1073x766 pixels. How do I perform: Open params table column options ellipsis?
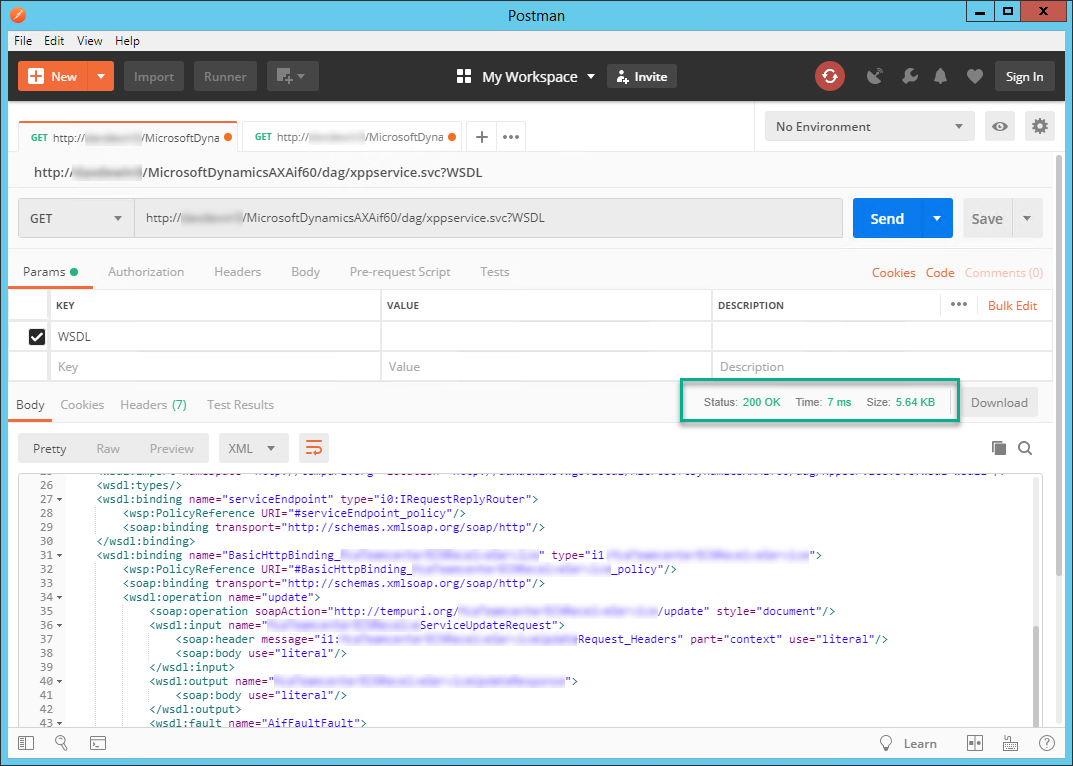(x=959, y=305)
